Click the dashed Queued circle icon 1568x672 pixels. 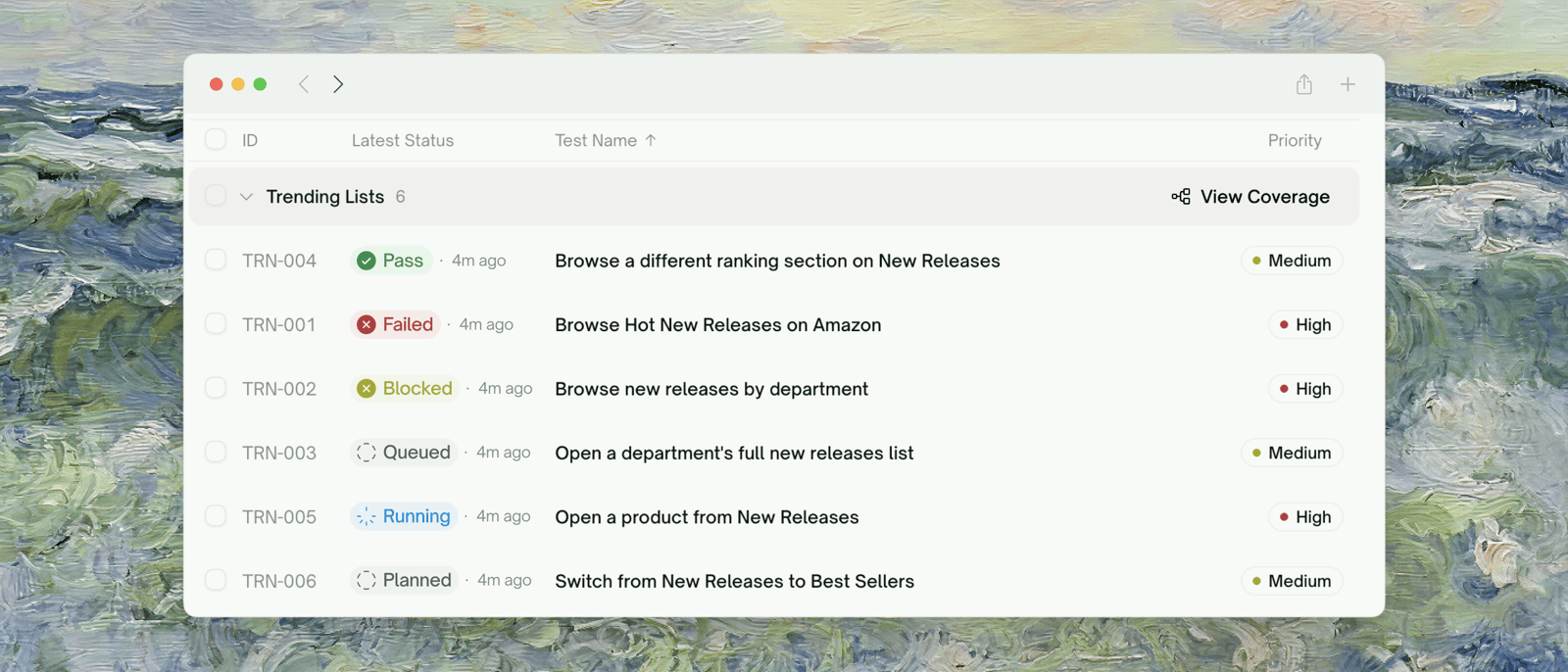(x=367, y=453)
